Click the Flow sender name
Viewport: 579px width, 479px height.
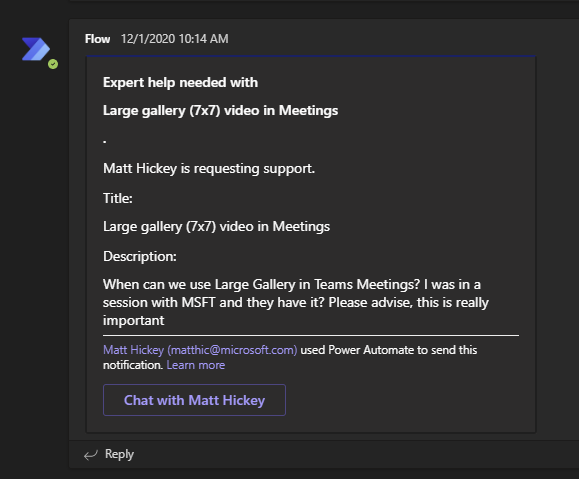click(97, 39)
